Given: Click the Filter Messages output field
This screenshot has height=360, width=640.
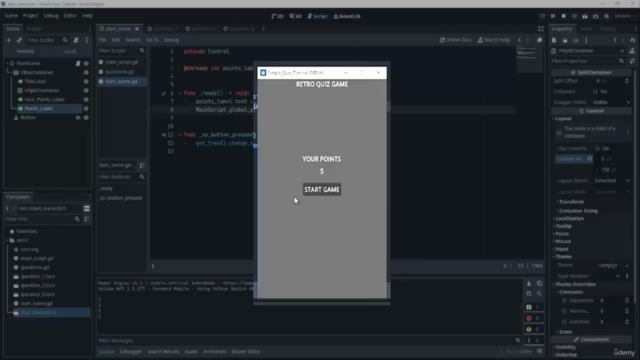Looking at the screenshot, I should 310,340.
